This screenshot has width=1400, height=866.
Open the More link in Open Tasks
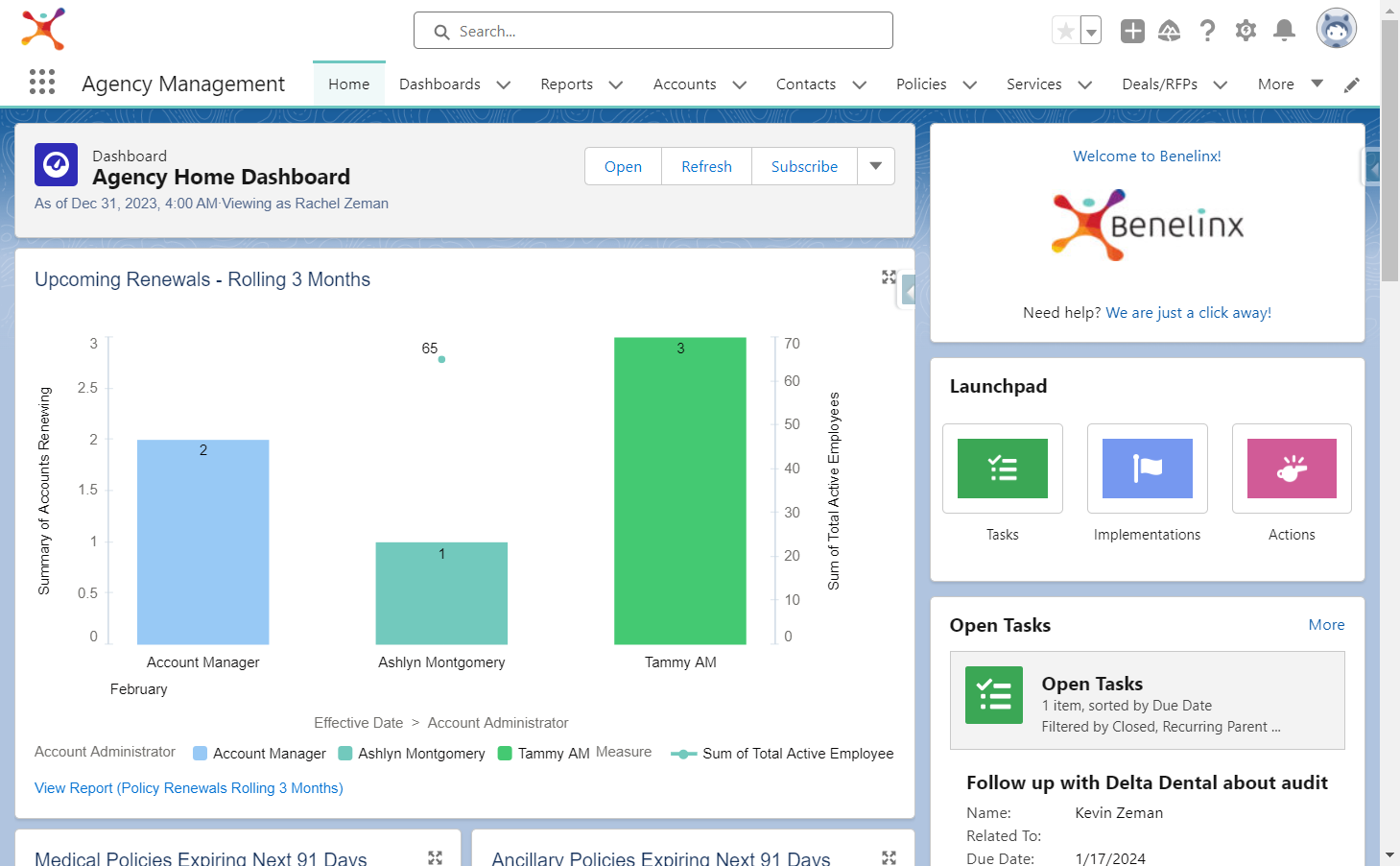click(x=1327, y=625)
